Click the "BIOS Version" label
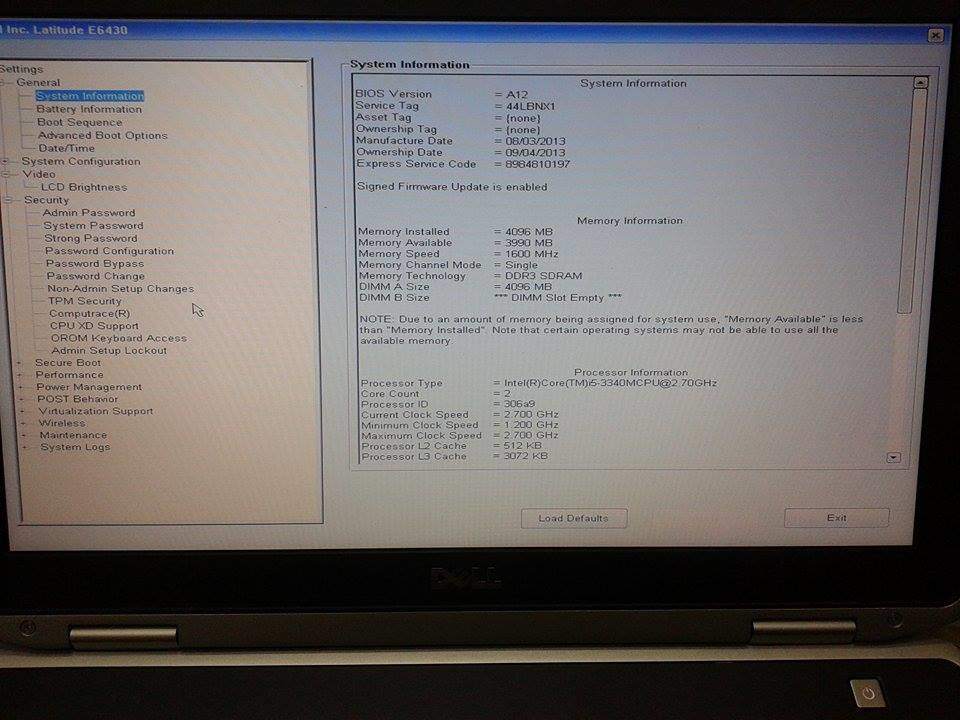The image size is (960, 720). tap(394, 94)
